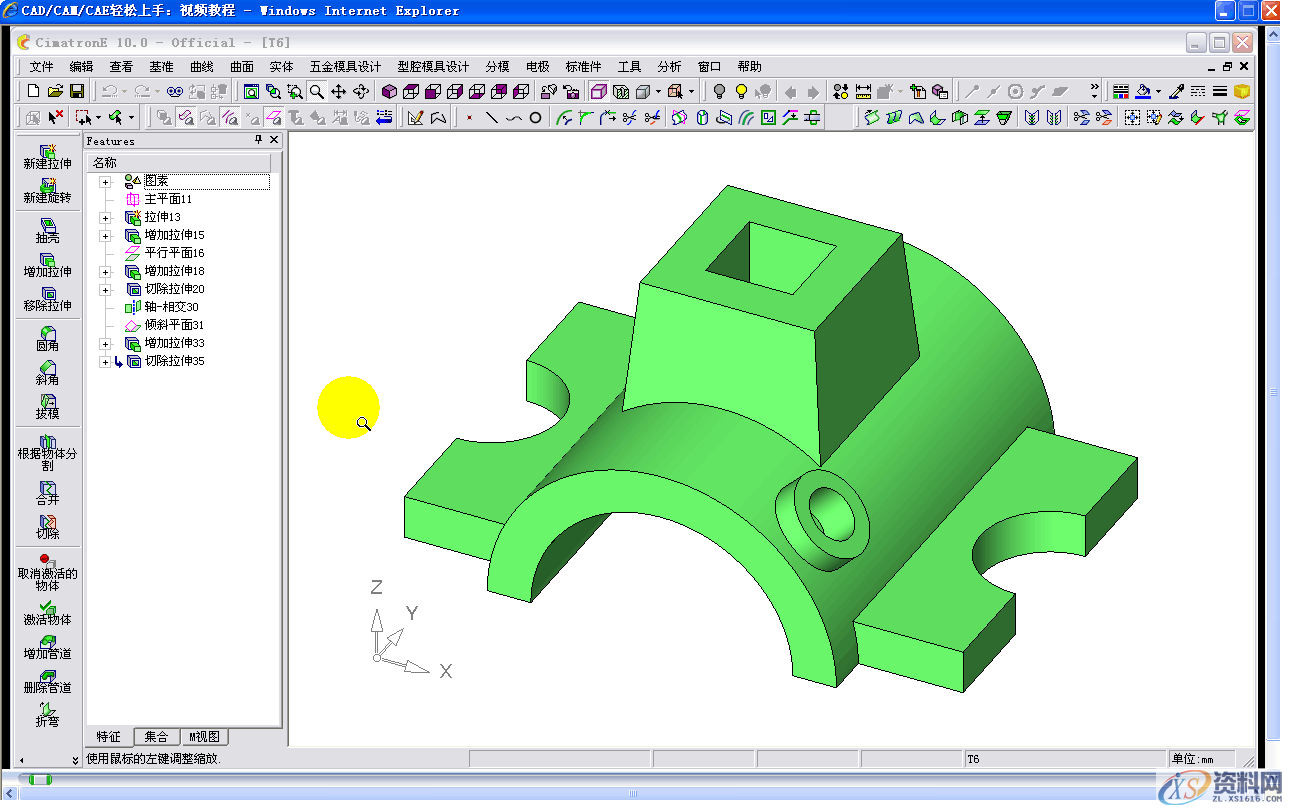Click the 合并 (Merge) tool in sidebar
Image resolution: width=1290 pixels, height=812 pixels.
point(47,492)
